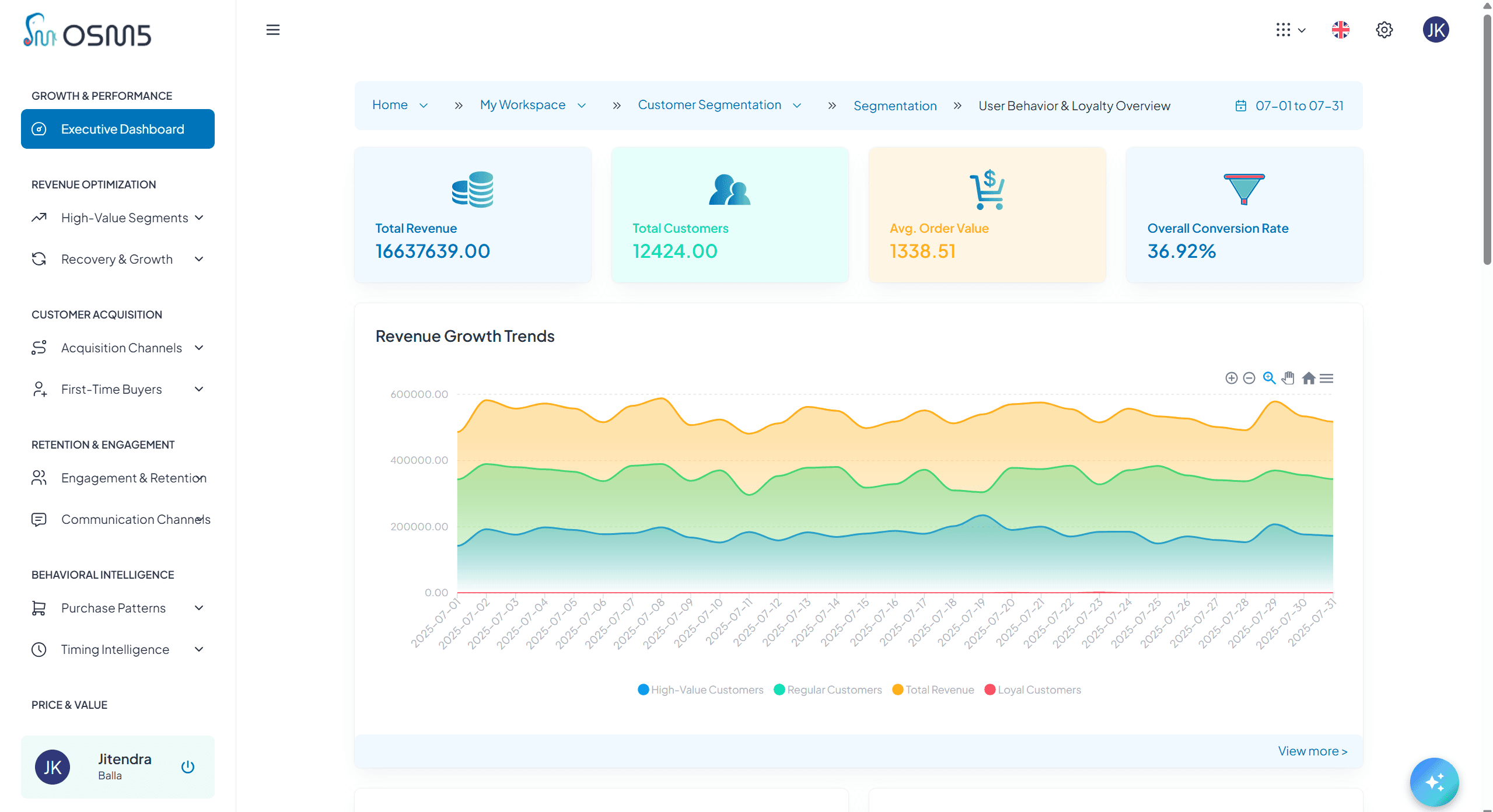
Task: Click the Segmentation breadcrumb link
Action: (894, 106)
